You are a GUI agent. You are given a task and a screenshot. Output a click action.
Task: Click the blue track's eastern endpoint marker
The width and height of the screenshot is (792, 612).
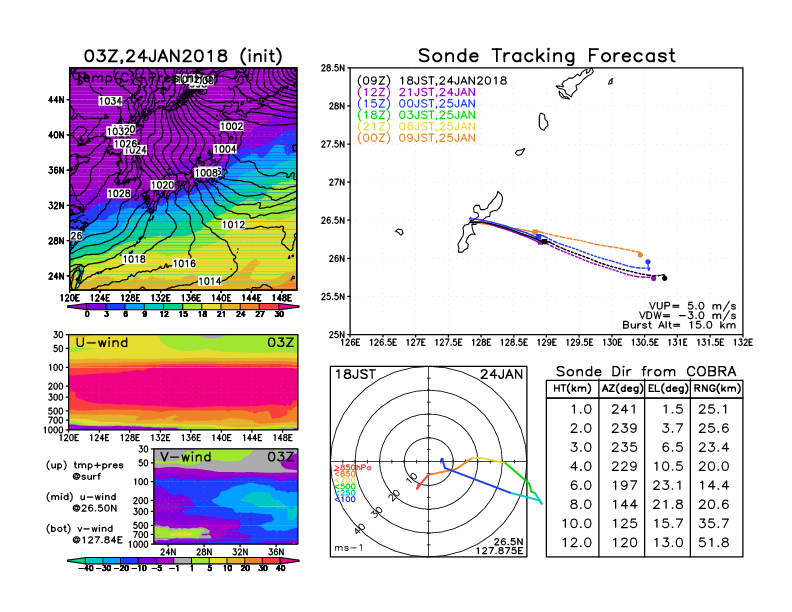pos(648,262)
